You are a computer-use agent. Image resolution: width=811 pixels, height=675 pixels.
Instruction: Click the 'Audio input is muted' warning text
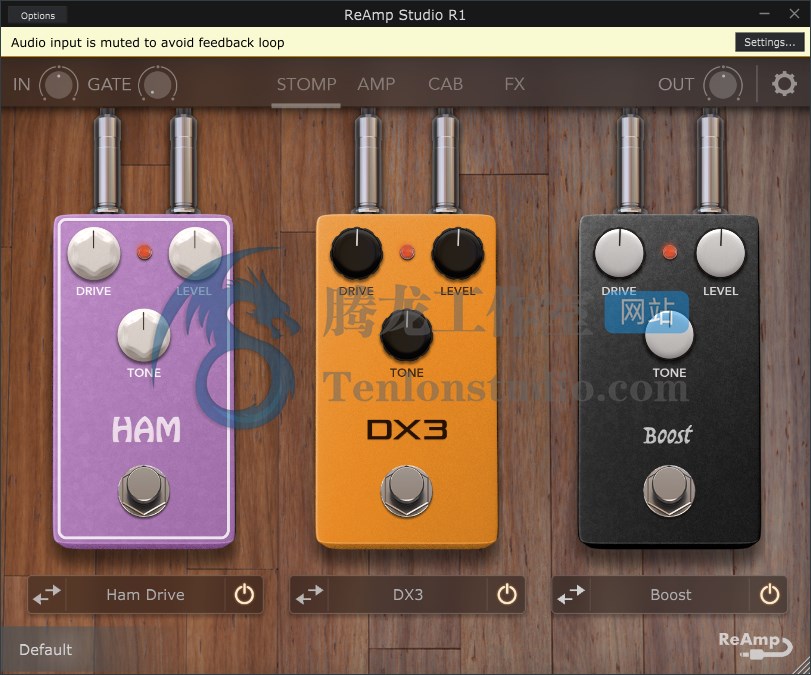tap(147, 42)
